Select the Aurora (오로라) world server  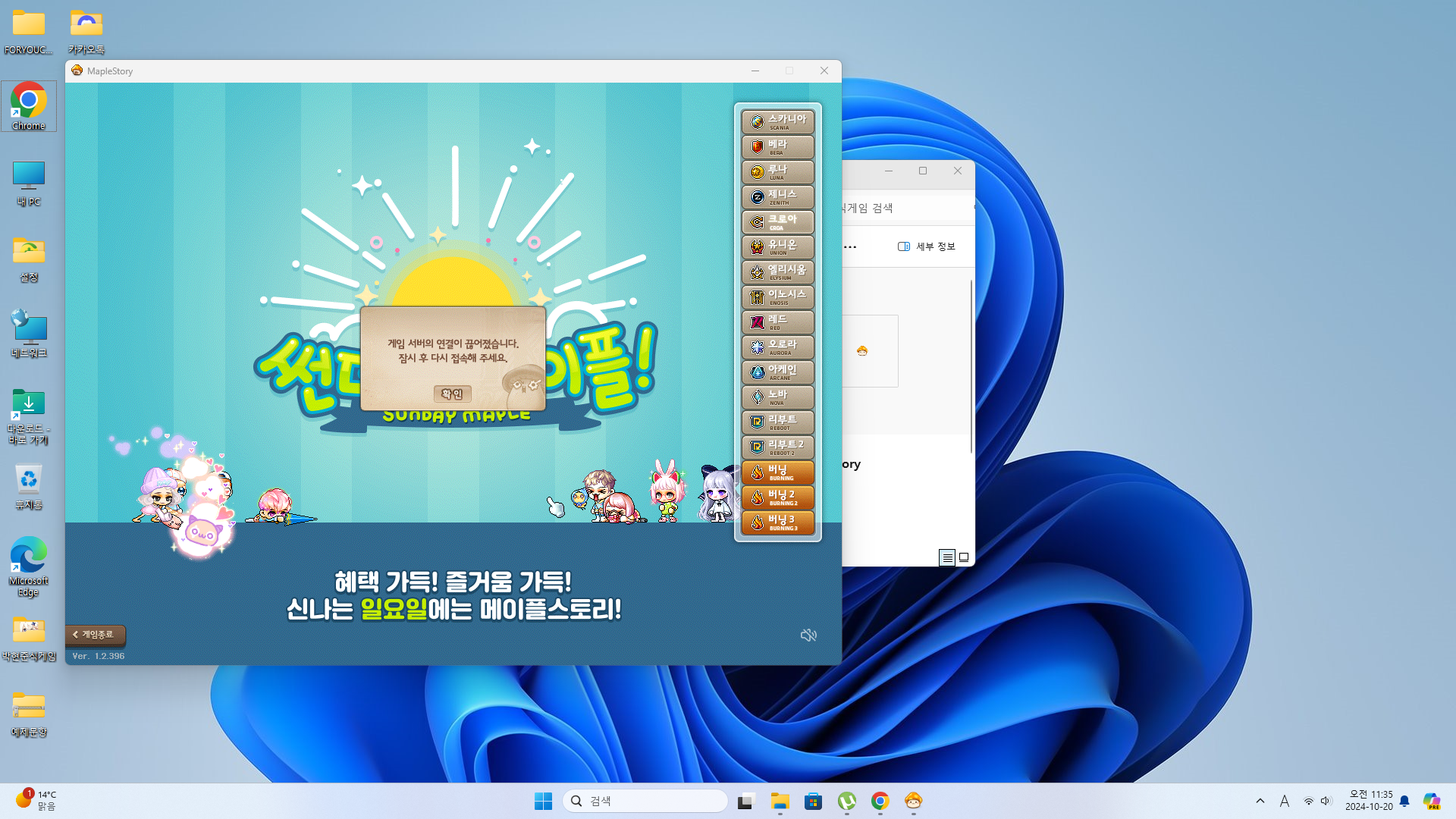pos(777,347)
